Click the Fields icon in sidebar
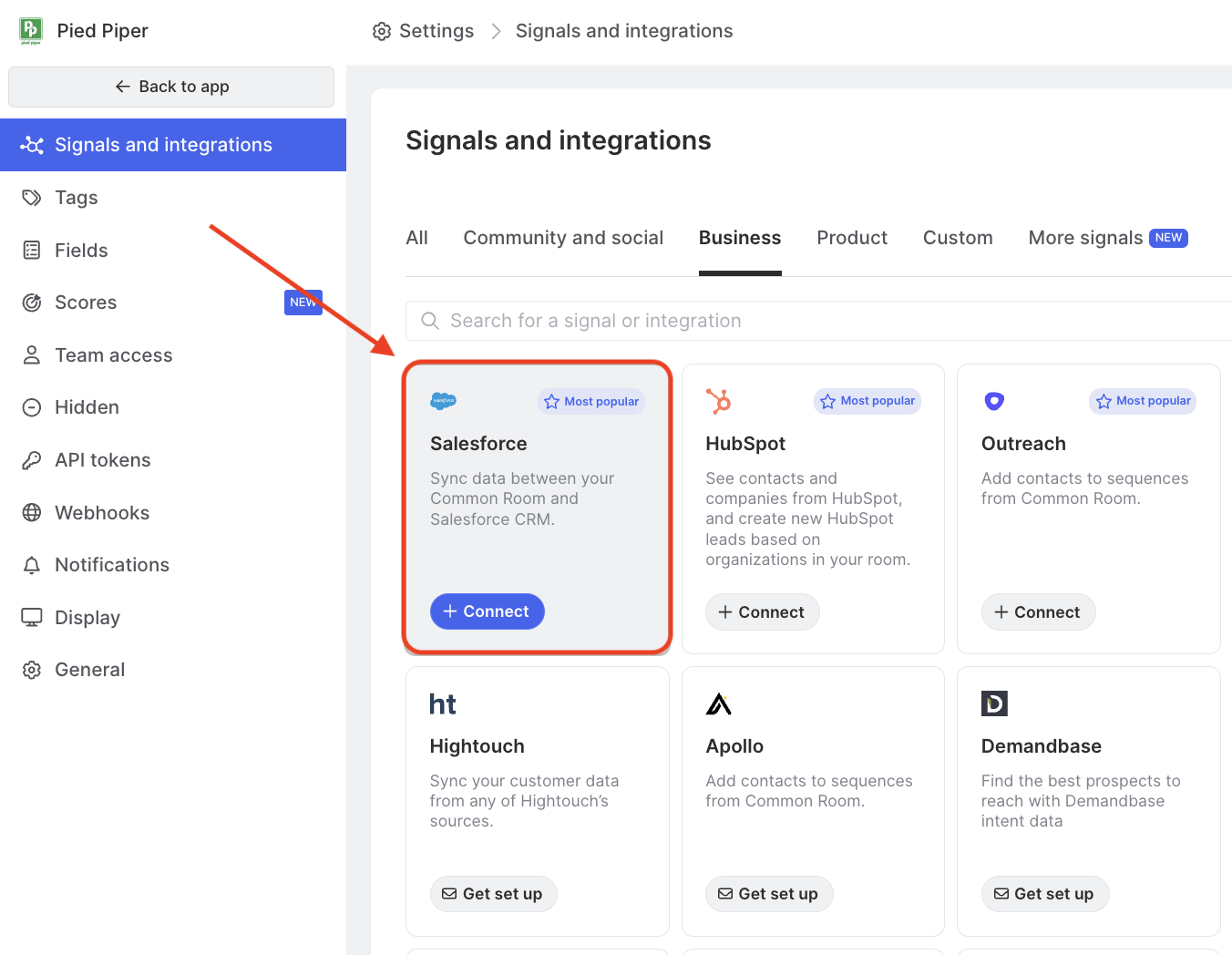 tap(32, 250)
